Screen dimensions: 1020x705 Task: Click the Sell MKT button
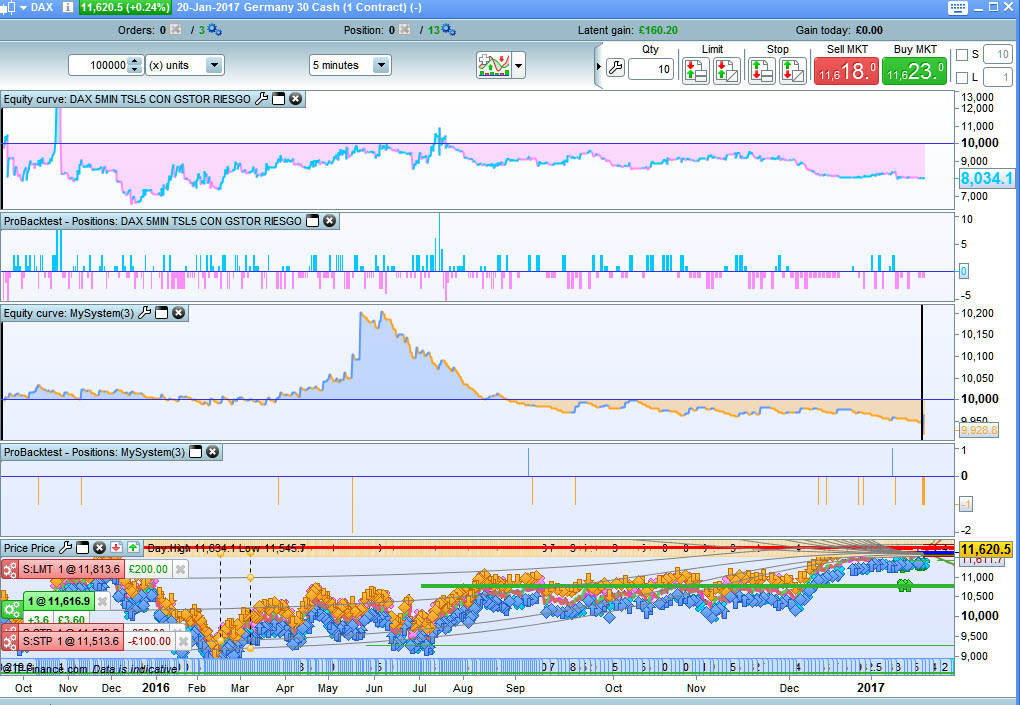(846, 71)
